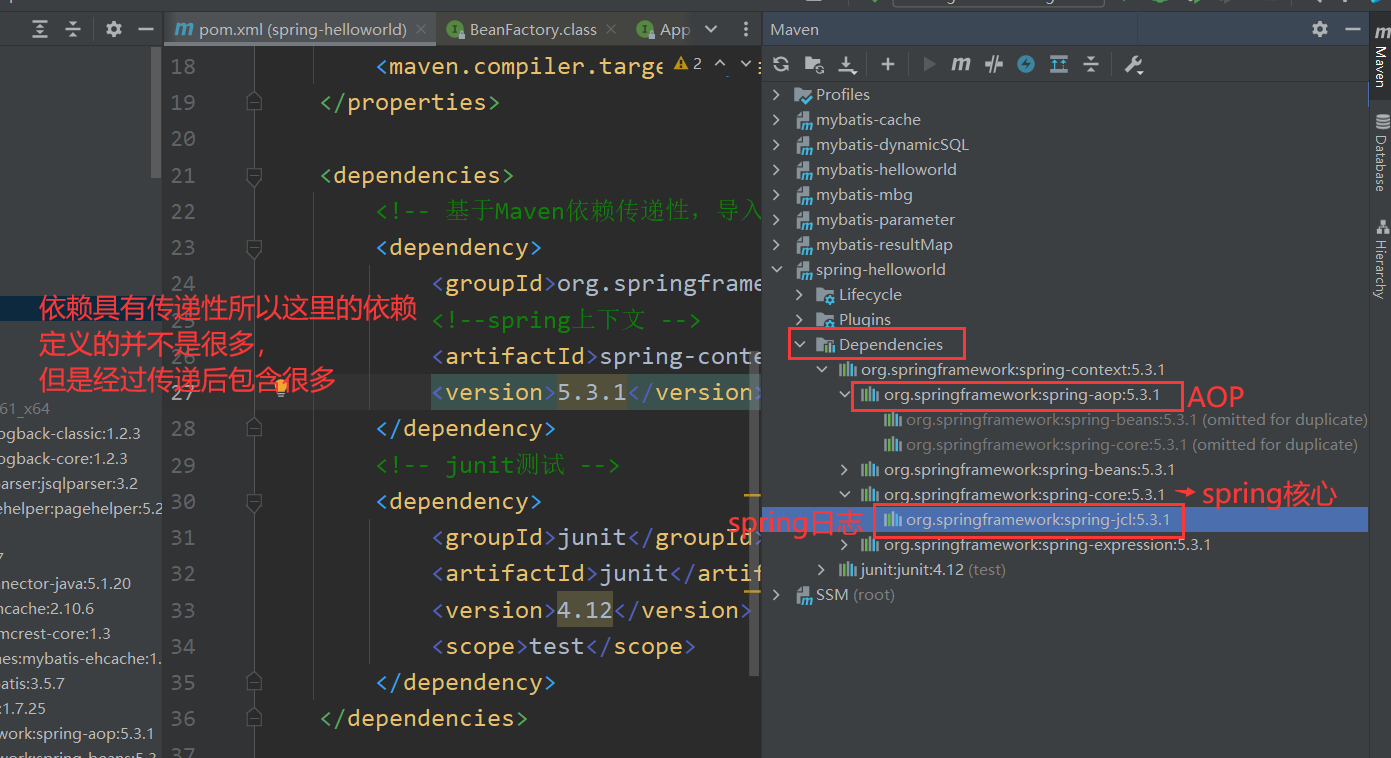Show hidden editor tabs dropdown
Image resolution: width=1391 pixels, height=758 pixels.
click(711, 30)
